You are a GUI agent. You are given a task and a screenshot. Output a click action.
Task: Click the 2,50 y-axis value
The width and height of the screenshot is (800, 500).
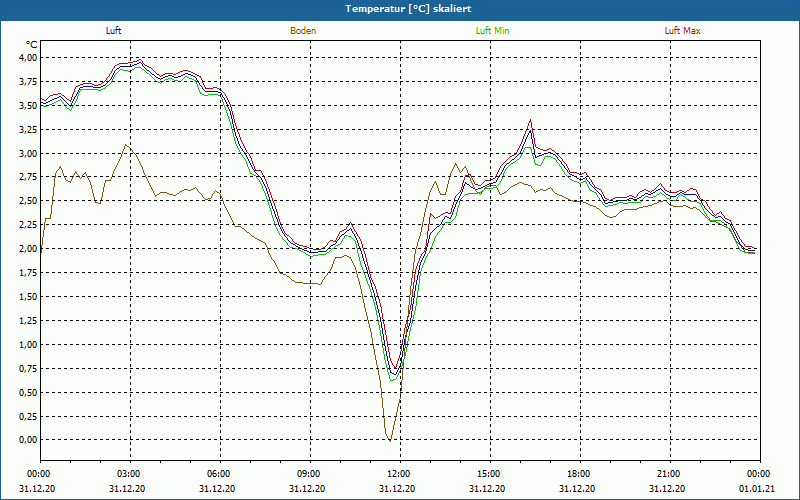pyautogui.click(x=29, y=201)
